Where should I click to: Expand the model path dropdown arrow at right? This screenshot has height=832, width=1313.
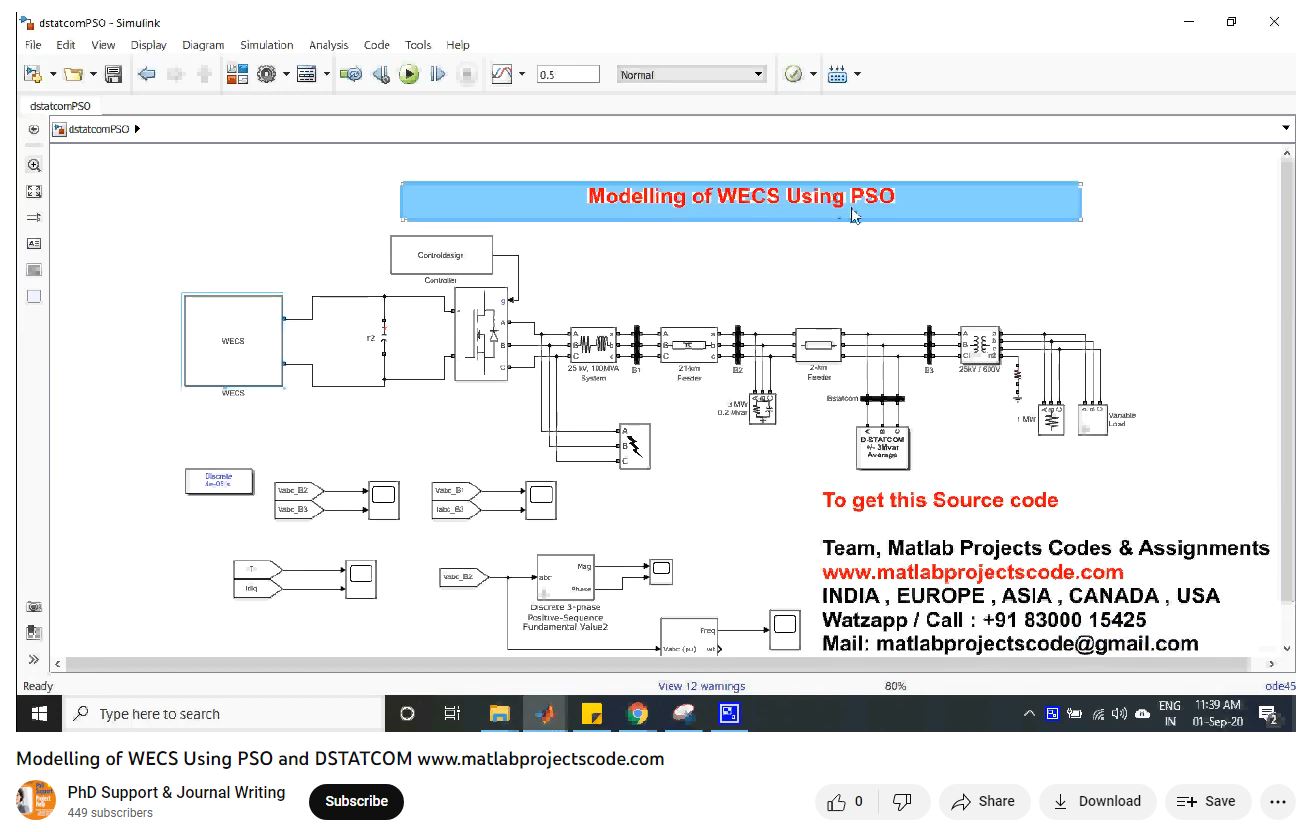point(1286,128)
